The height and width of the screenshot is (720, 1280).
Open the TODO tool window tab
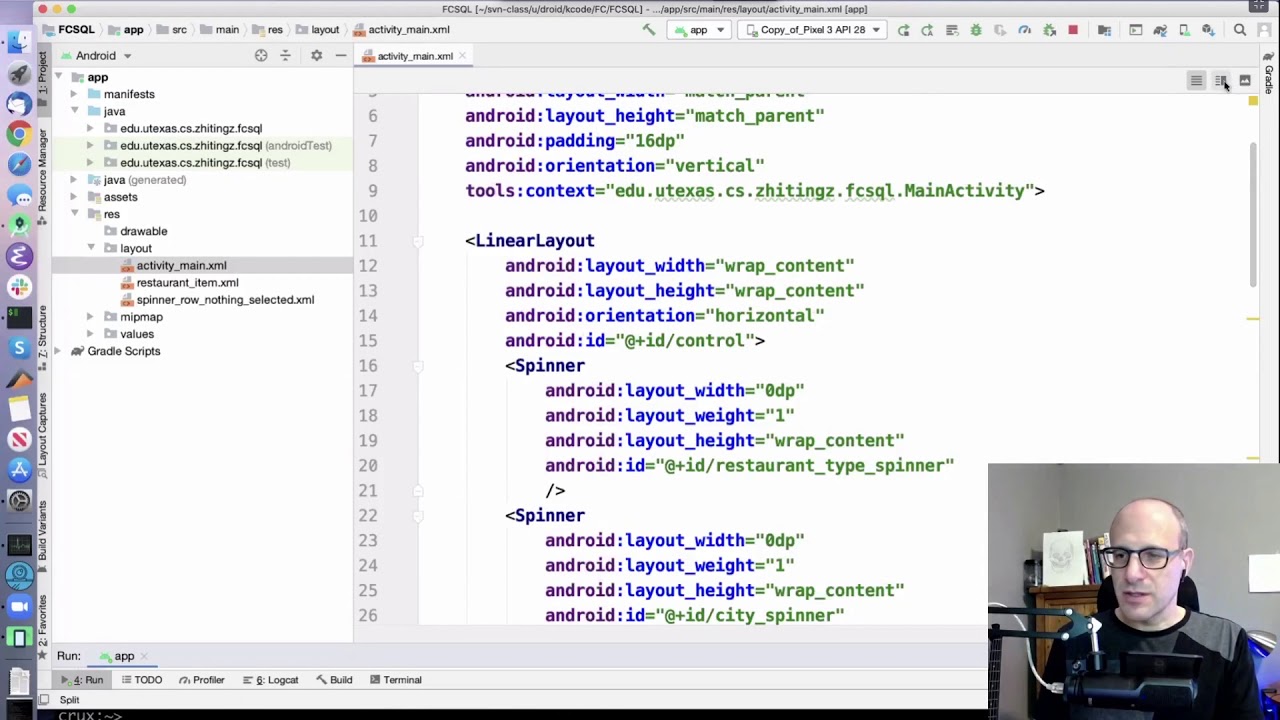(x=141, y=680)
